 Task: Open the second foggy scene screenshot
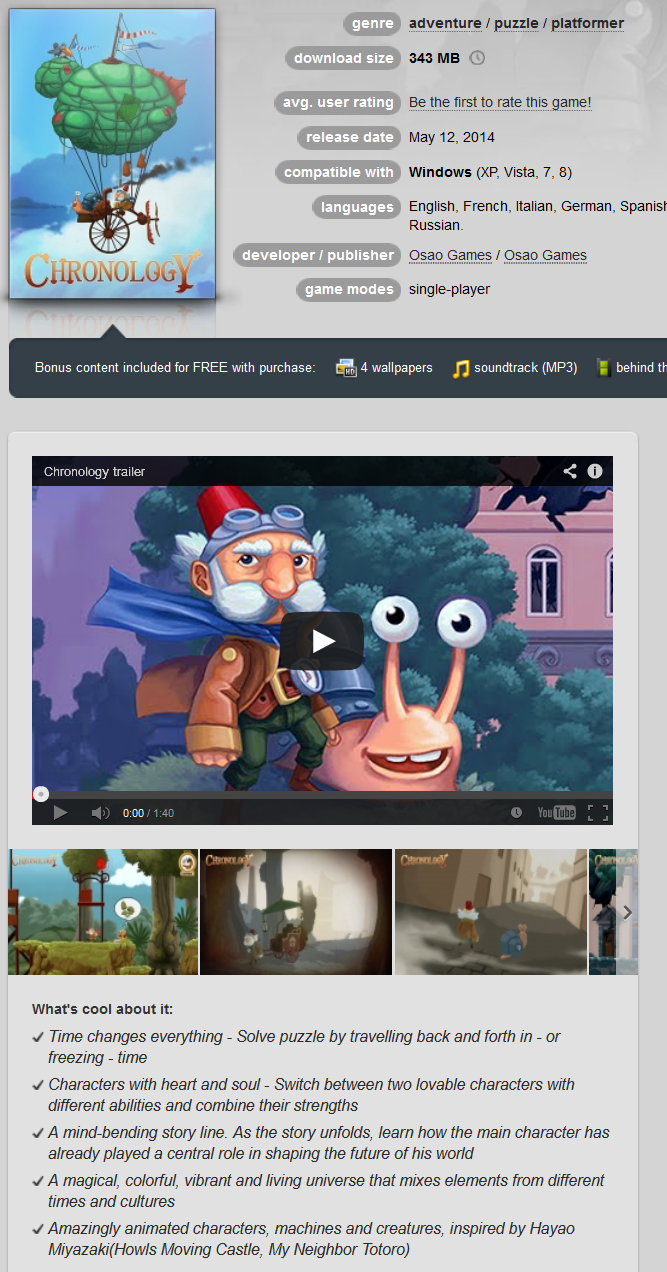point(296,912)
